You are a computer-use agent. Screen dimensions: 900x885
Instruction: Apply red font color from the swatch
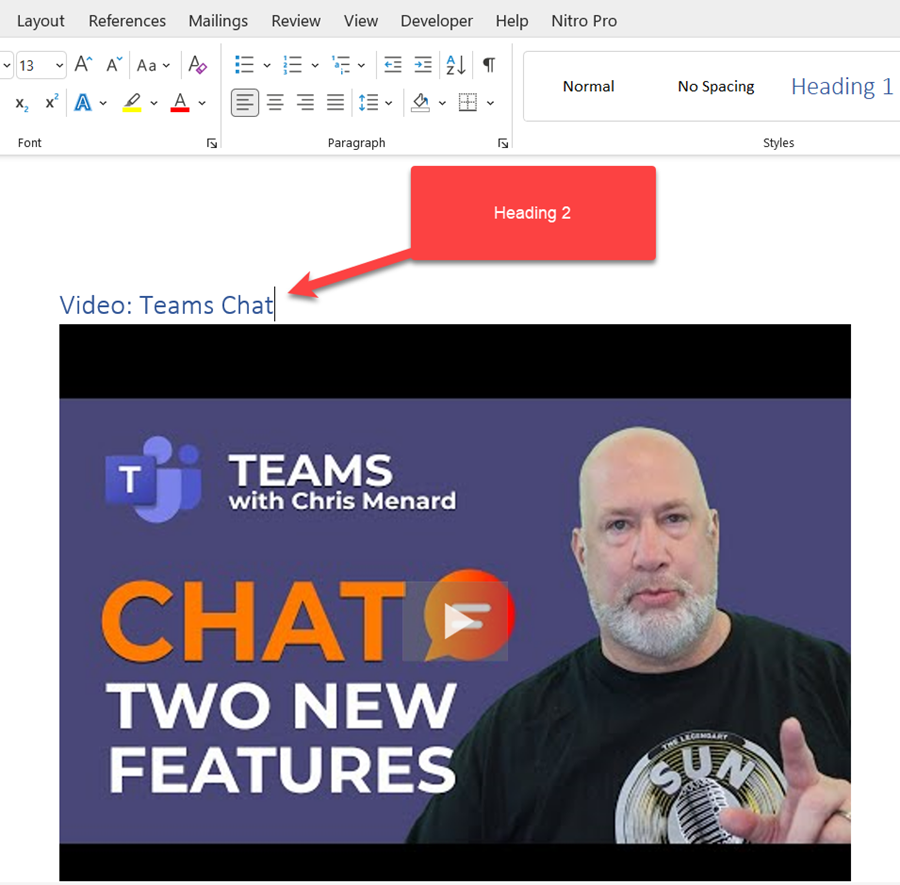[x=178, y=102]
